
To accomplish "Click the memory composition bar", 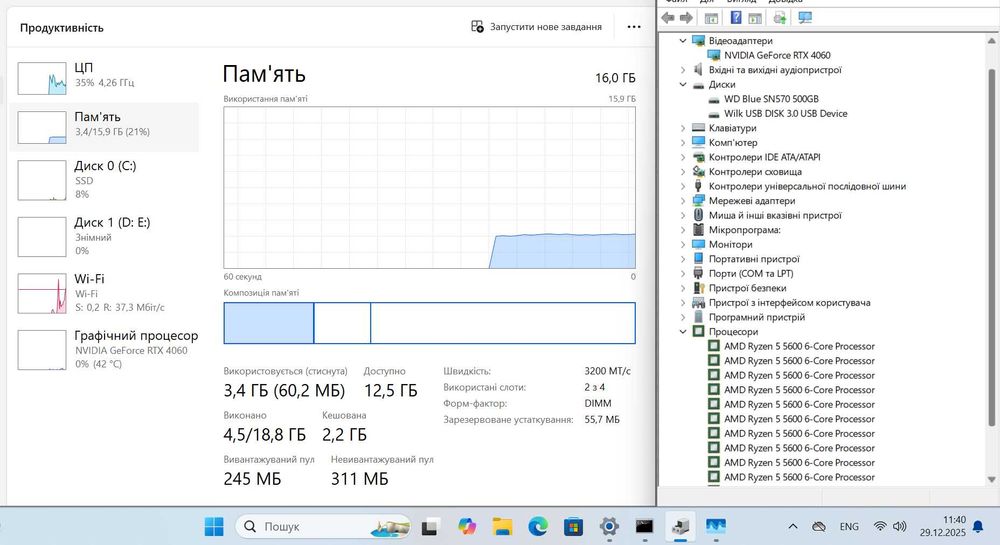I will tap(429, 323).
